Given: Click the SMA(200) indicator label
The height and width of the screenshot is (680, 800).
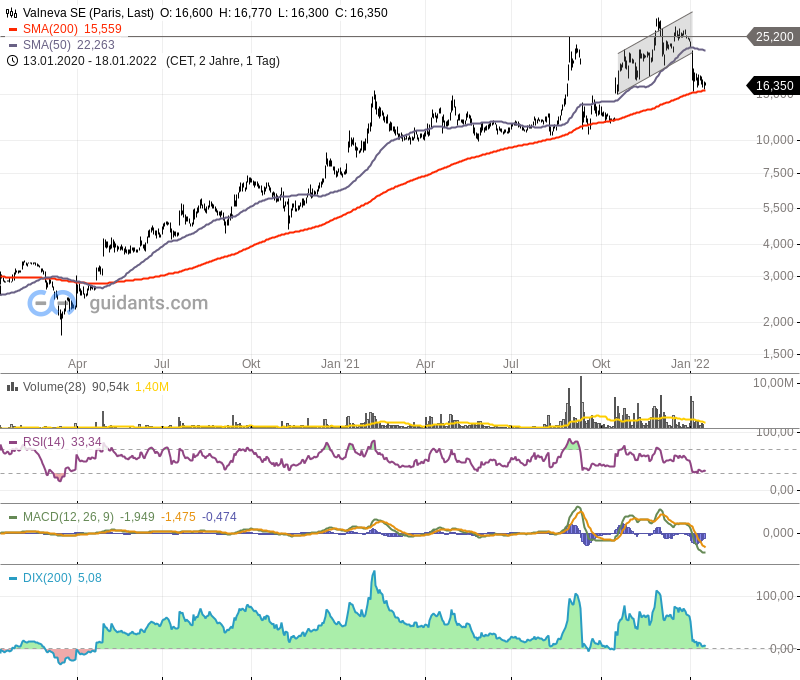Looking at the screenshot, I should point(50,29).
